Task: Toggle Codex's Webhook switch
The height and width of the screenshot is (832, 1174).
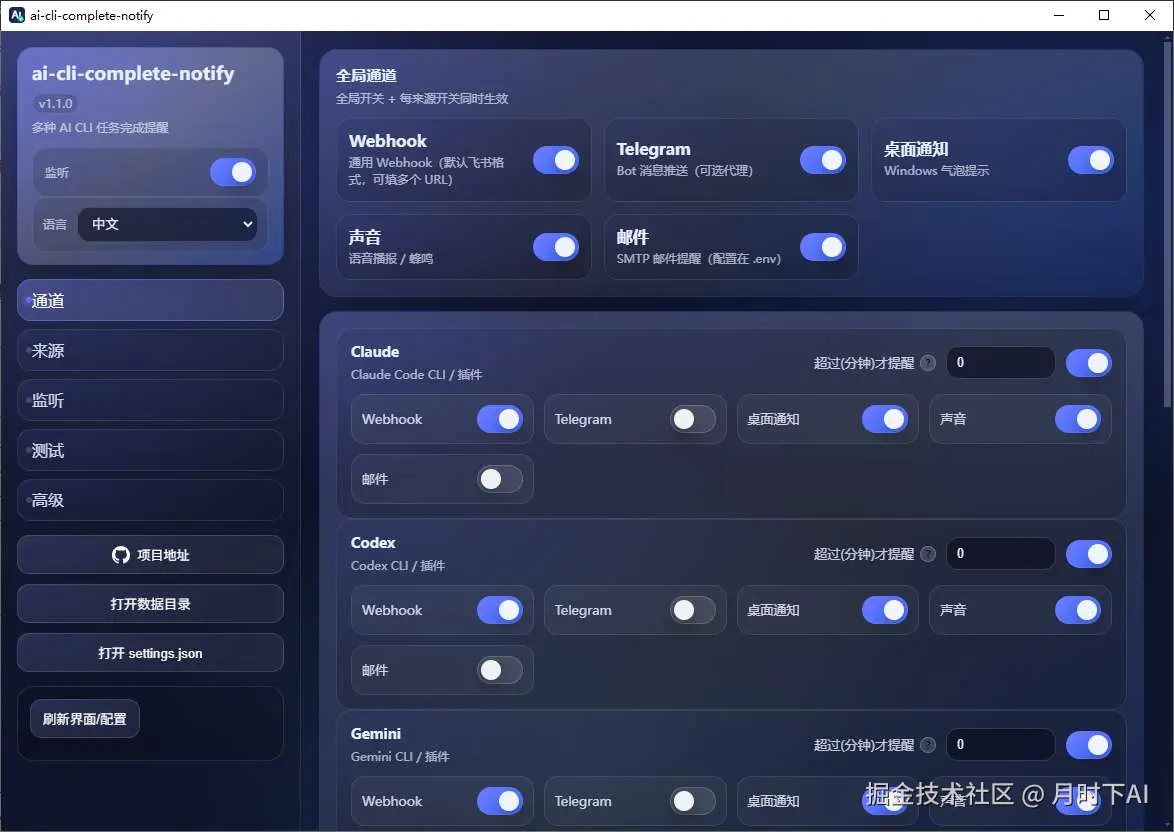Action: [499, 610]
